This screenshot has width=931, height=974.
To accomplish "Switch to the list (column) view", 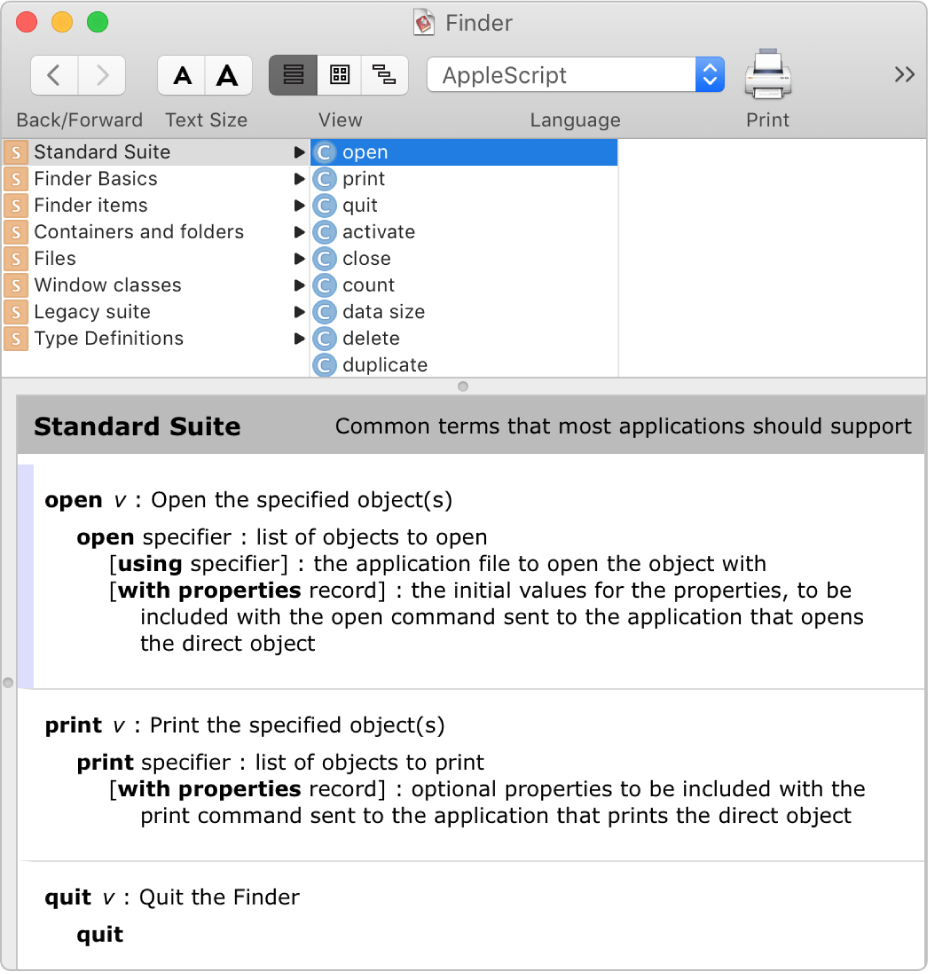I will coord(293,75).
